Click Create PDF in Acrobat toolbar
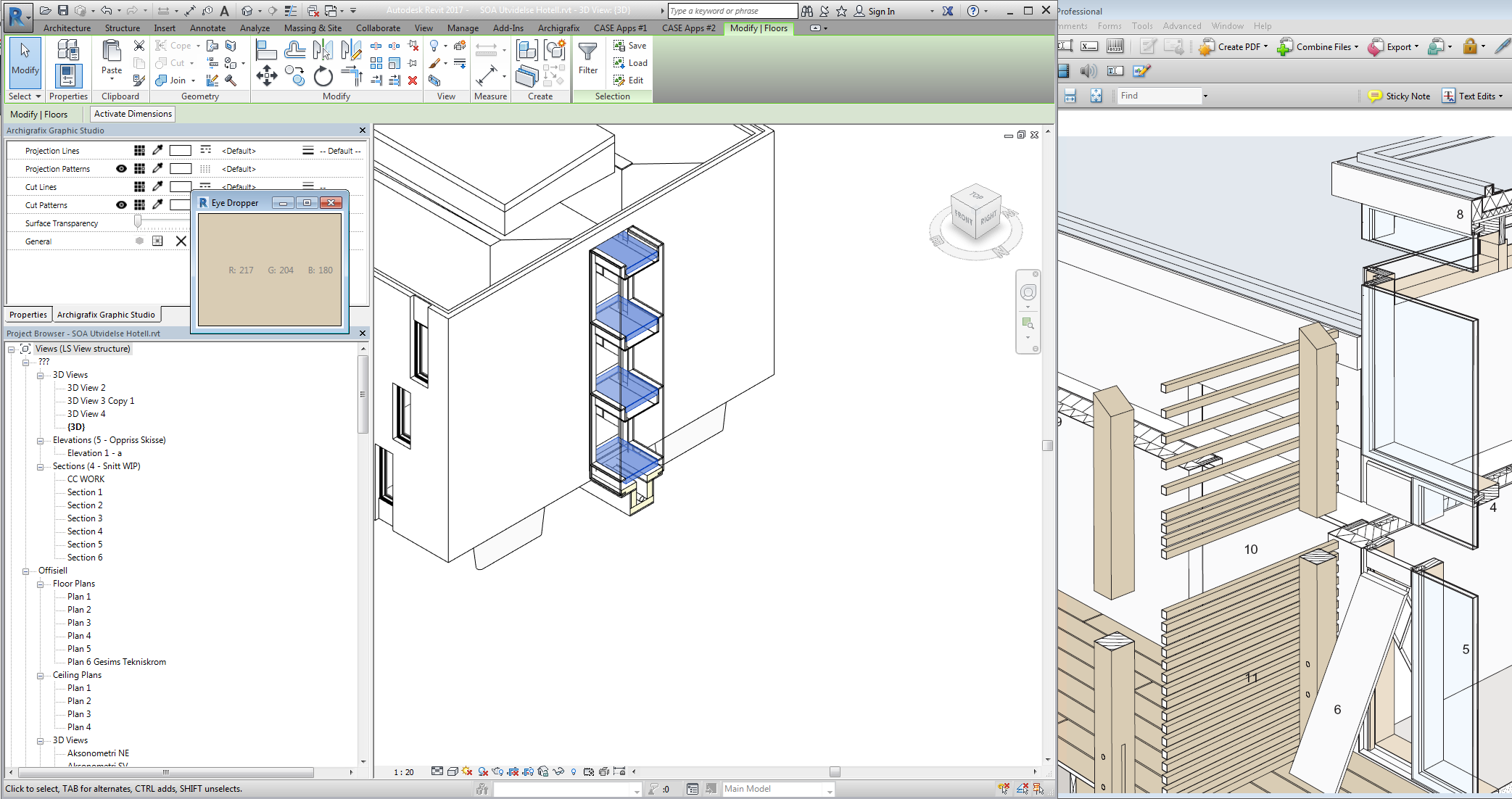Screen dimensions: 1512x799 [1232, 46]
